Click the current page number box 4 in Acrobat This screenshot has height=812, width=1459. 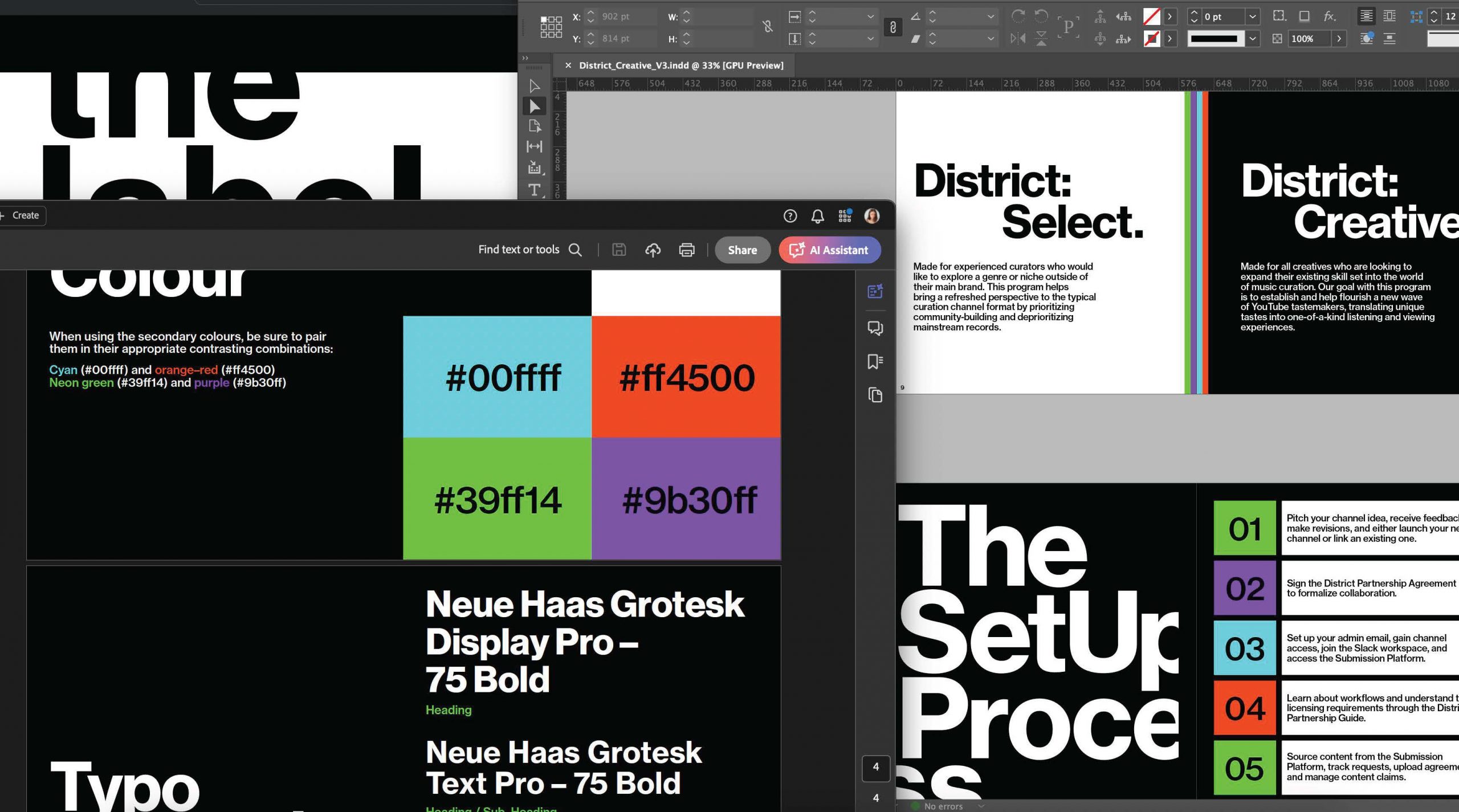coord(875,767)
